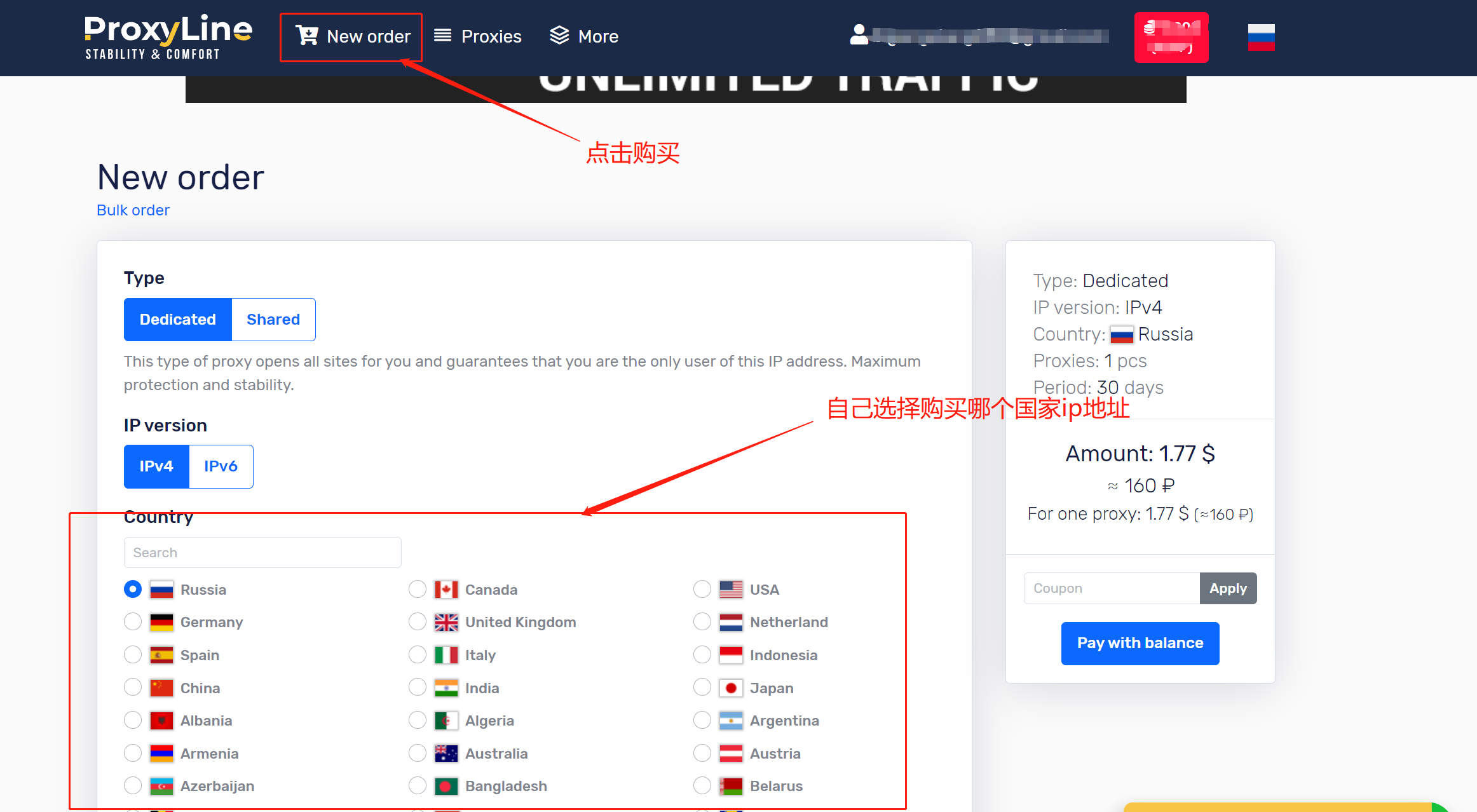Open More menu item
This screenshot has height=812, width=1477.
tap(584, 36)
